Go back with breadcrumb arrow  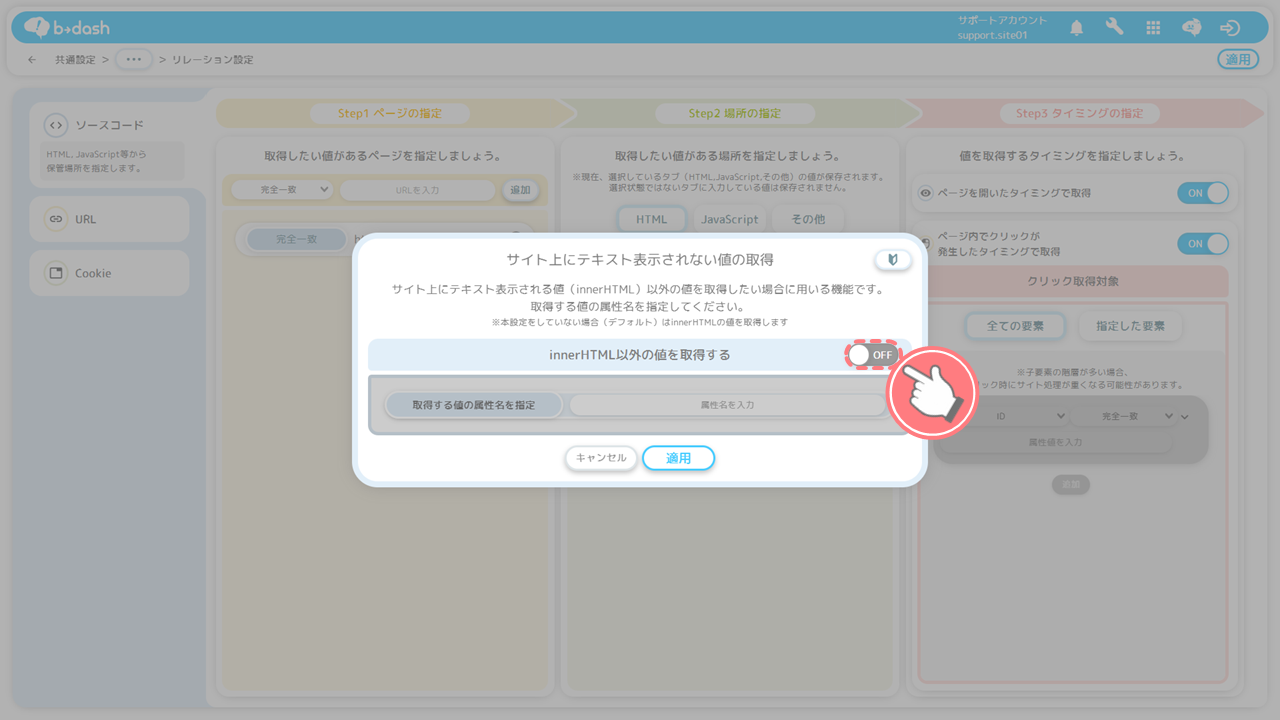pyautogui.click(x=32, y=60)
